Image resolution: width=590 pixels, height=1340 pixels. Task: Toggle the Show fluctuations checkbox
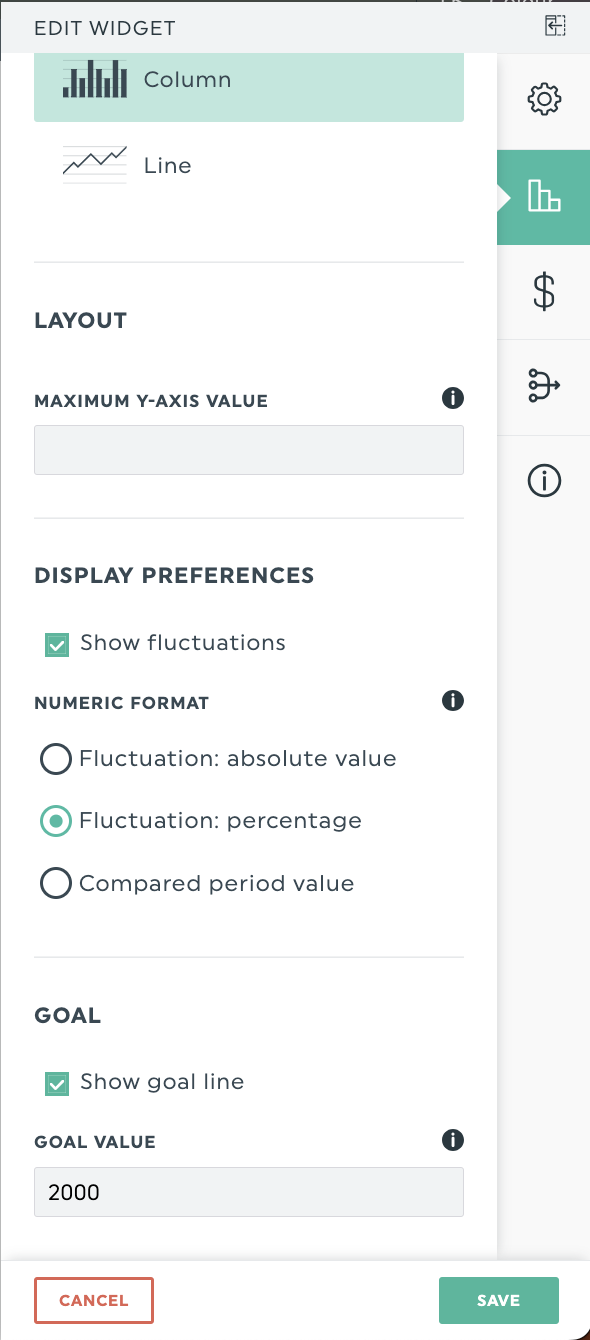[x=57, y=644]
